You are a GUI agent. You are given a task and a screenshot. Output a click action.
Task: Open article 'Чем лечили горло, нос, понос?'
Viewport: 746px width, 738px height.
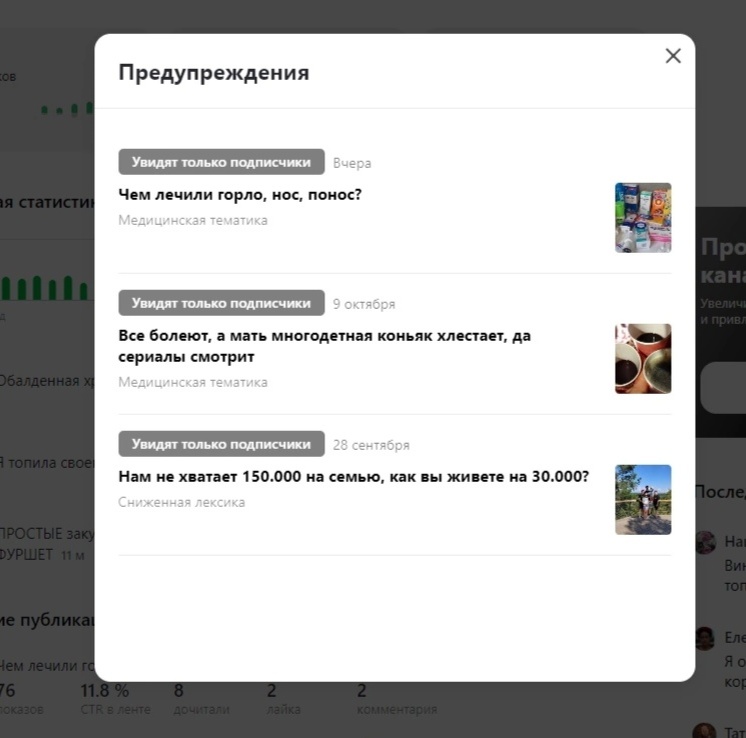tap(240, 194)
